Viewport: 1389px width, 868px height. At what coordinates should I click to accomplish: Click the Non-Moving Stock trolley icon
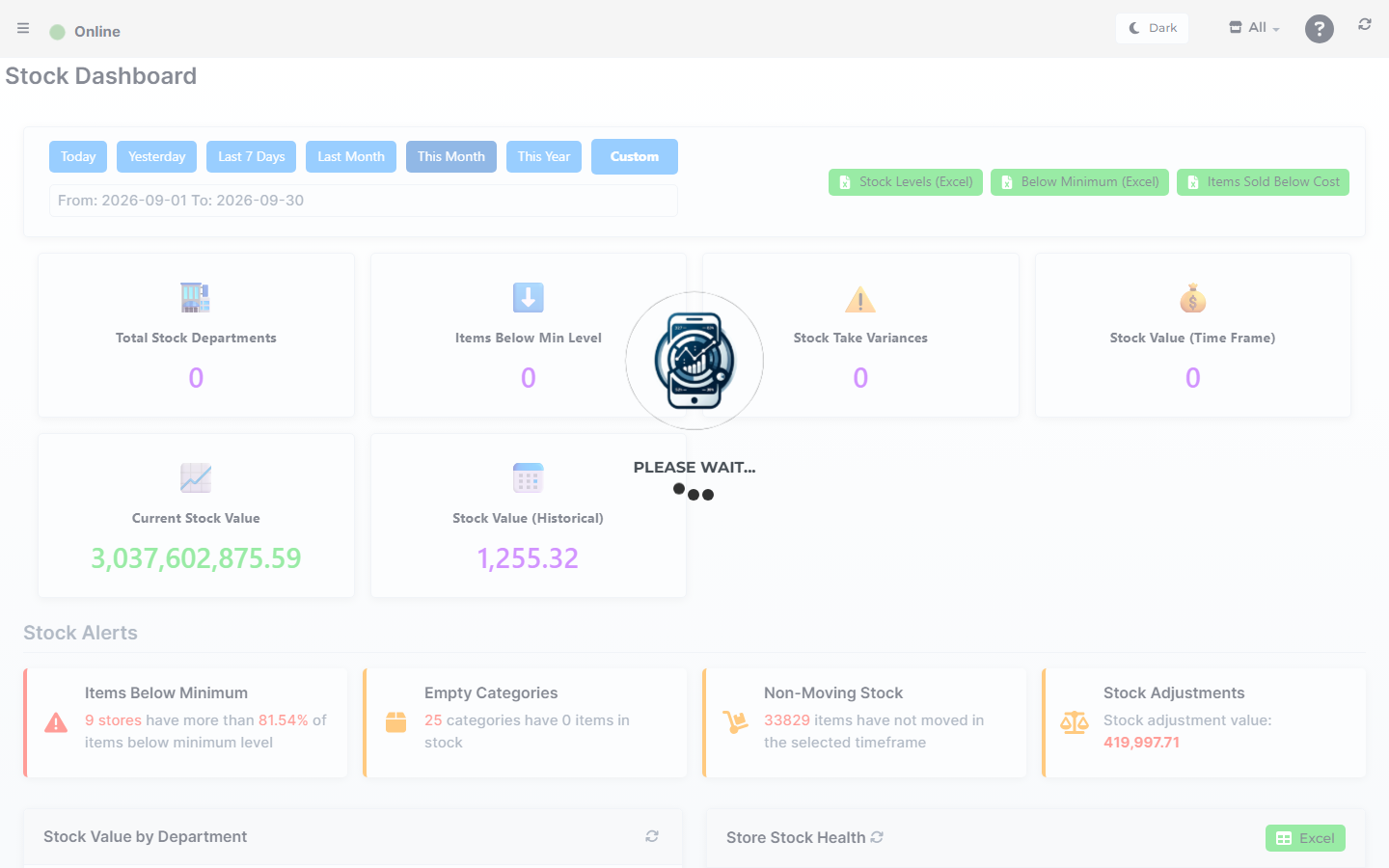pyautogui.click(x=736, y=722)
